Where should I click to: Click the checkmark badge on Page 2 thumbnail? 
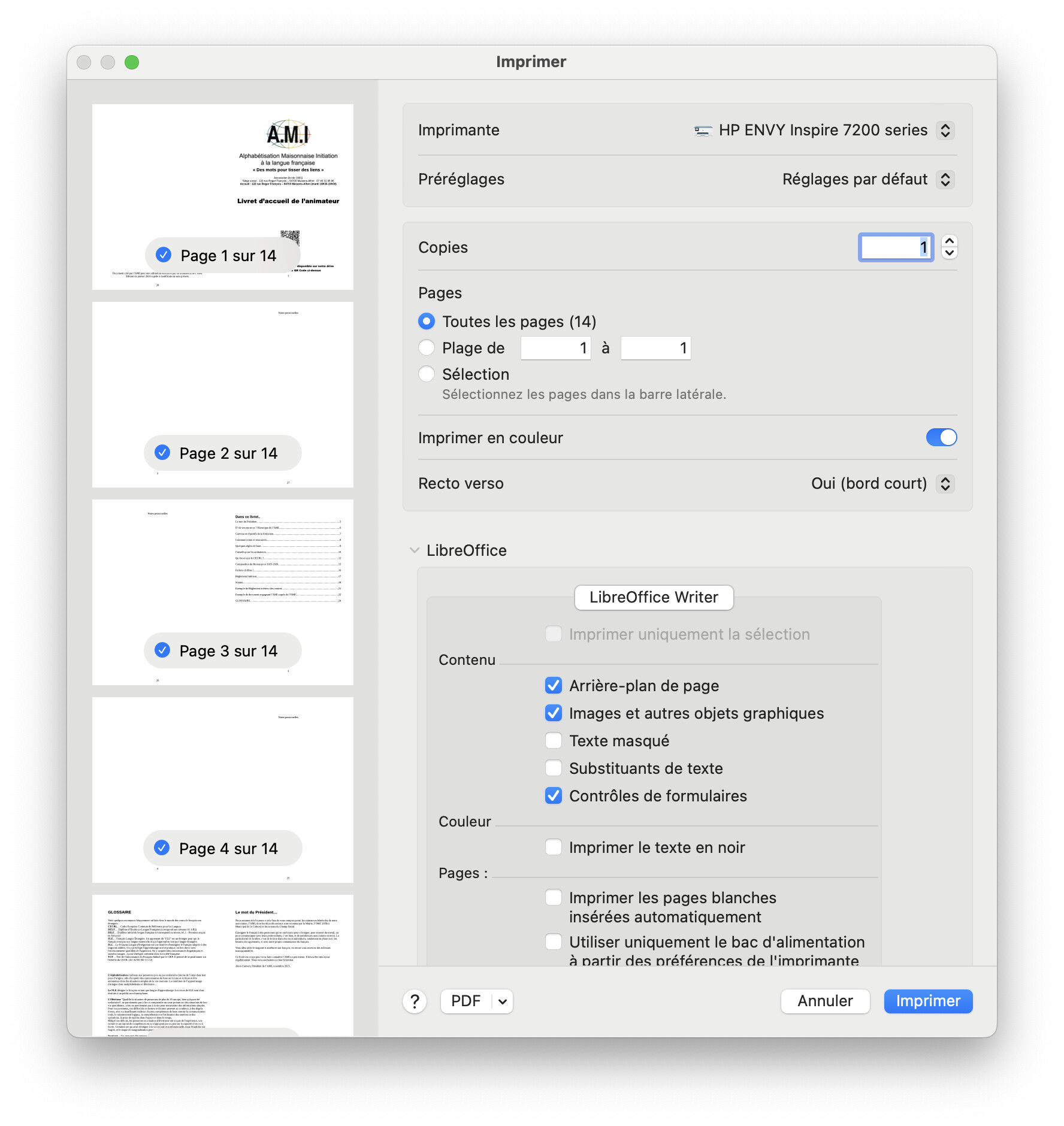(x=162, y=453)
